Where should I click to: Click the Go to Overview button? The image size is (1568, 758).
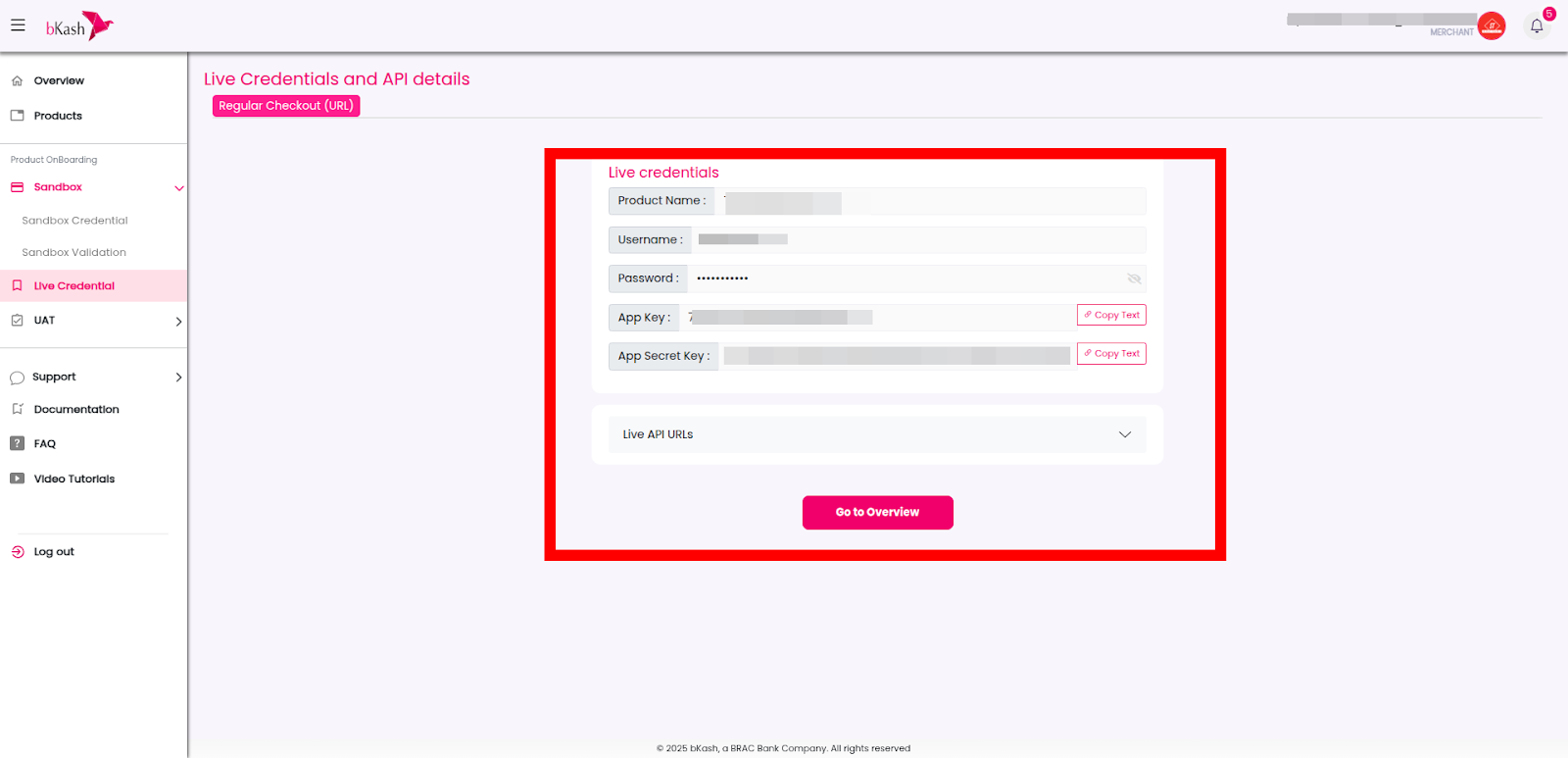click(877, 512)
